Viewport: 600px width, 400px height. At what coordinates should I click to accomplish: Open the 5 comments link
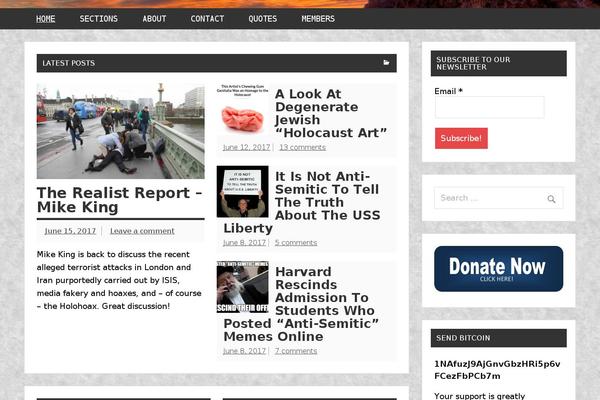(296, 243)
